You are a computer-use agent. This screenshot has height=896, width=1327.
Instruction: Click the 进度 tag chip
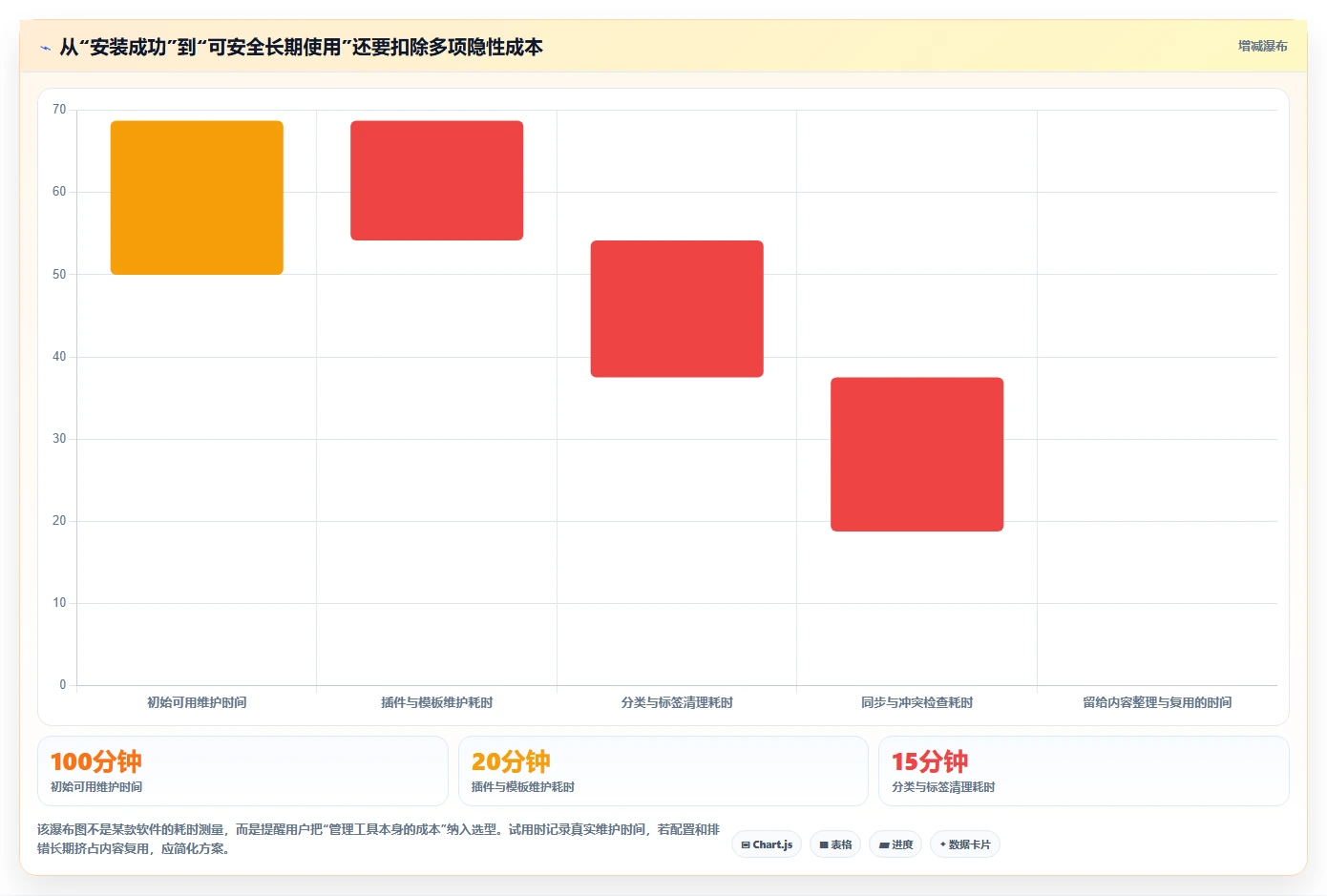(895, 844)
